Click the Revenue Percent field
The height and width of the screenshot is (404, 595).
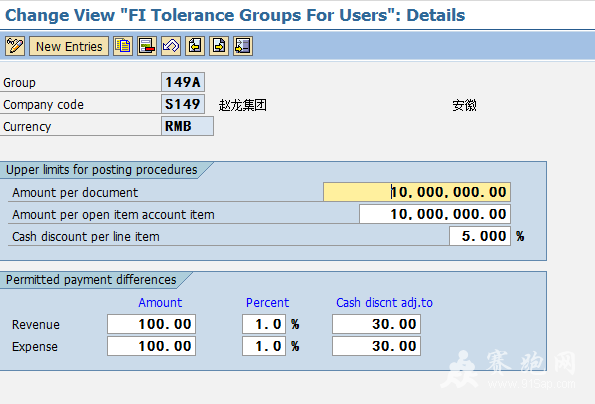pyautogui.click(x=264, y=324)
